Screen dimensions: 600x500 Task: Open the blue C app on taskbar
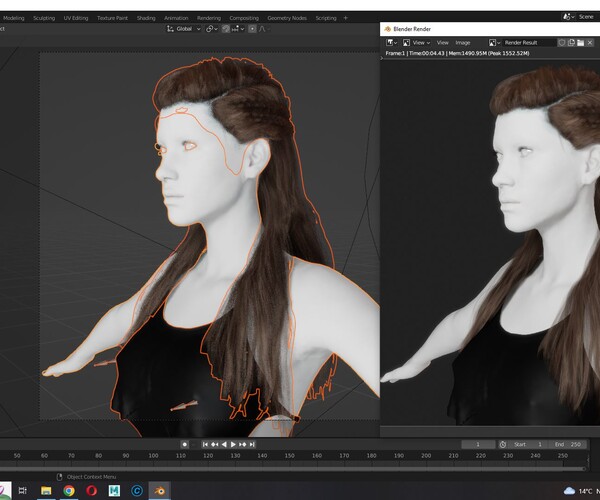pyautogui.click(x=137, y=490)
